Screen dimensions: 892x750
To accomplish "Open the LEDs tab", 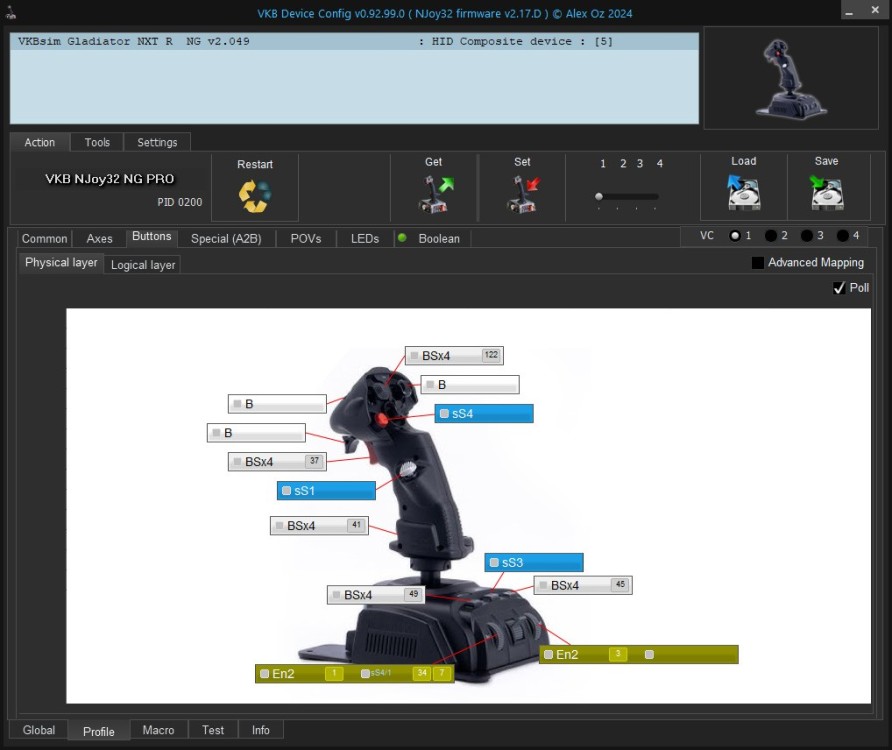I will 365,238.
